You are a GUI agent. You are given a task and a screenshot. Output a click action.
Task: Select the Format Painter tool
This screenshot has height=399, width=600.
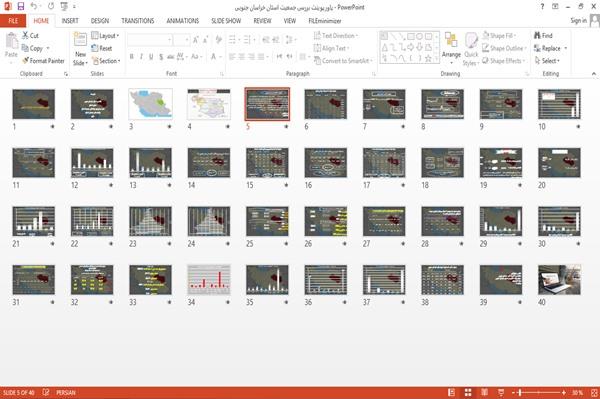(x=43, y=61)
